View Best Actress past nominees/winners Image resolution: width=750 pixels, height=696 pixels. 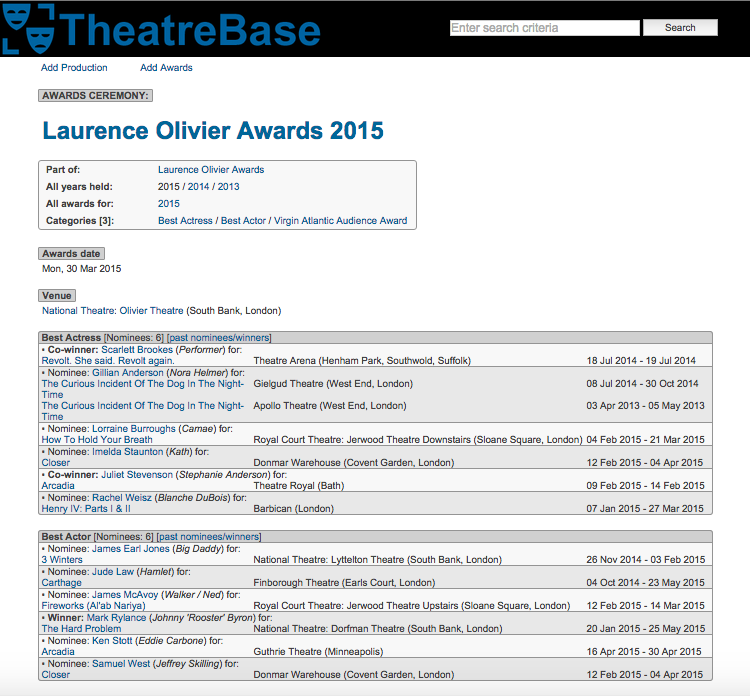(x=219, y=338)
